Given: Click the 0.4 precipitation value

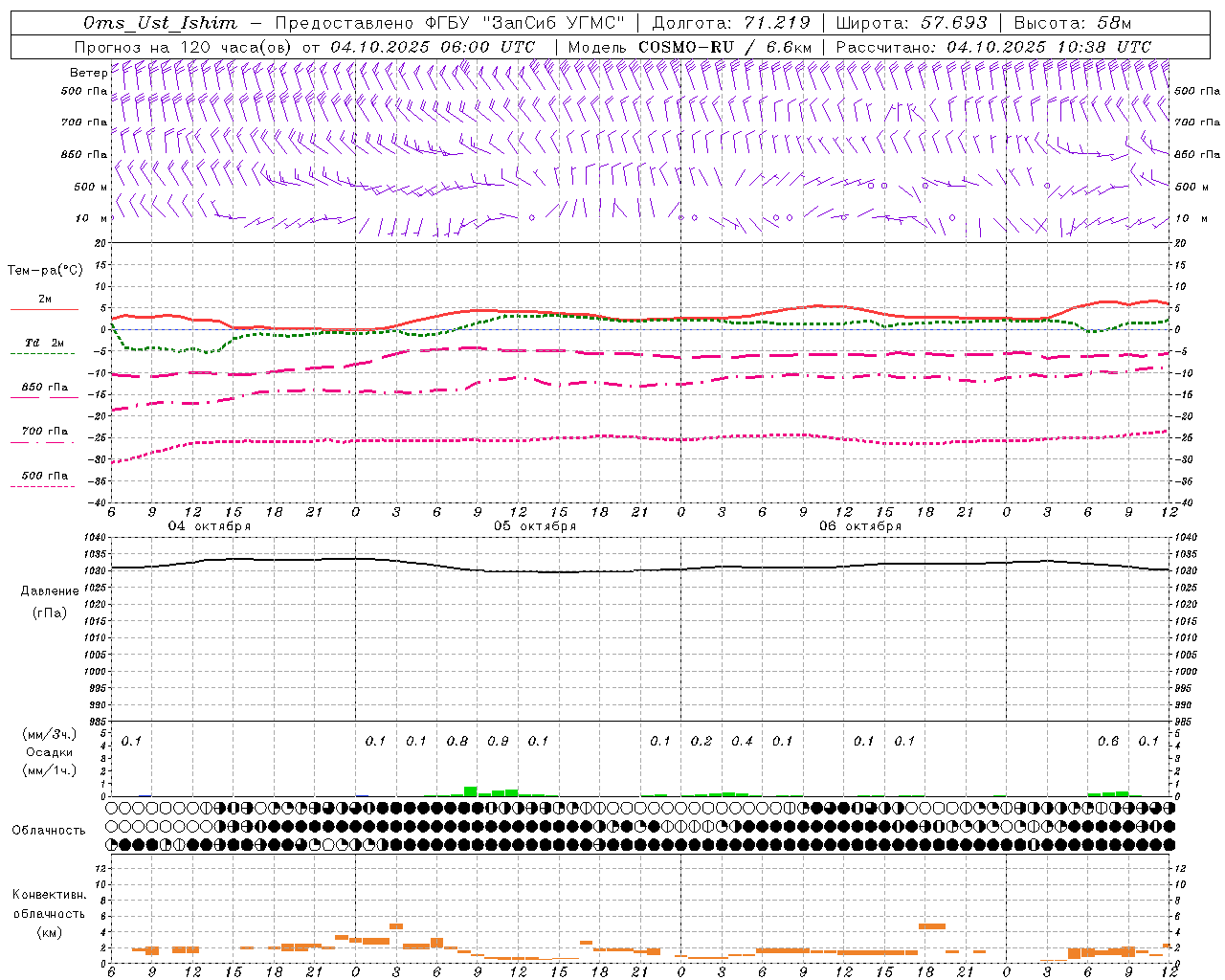Looking at the screenshot, I should tap(742, 742).
